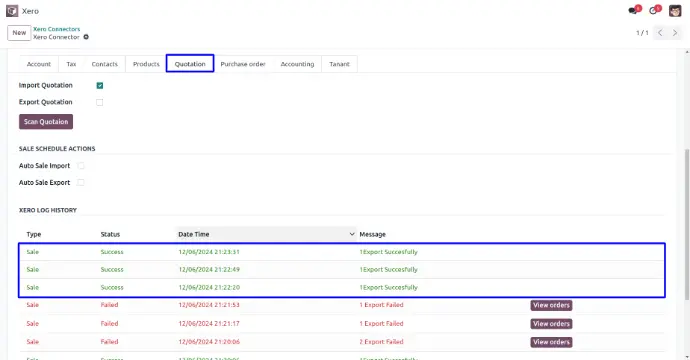Screen dimensions: 690x360
Task: Go to the previous record arrow
Action: click(660, 33)
